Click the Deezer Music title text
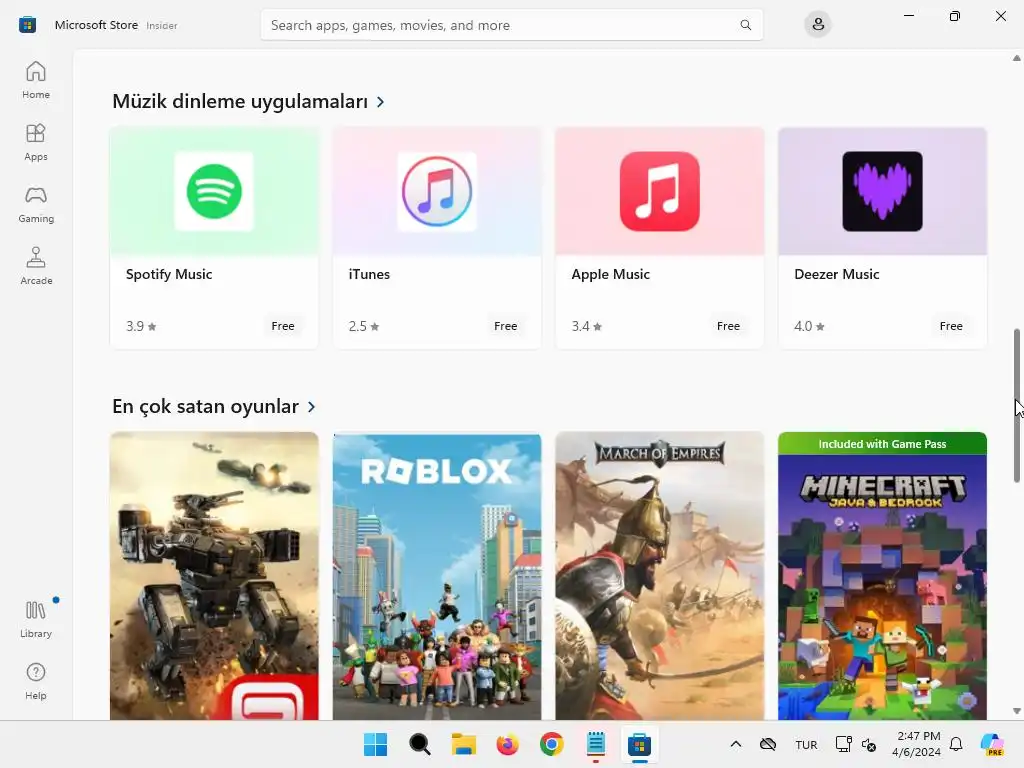1024x768 pixels. click(x=837, y=274)
